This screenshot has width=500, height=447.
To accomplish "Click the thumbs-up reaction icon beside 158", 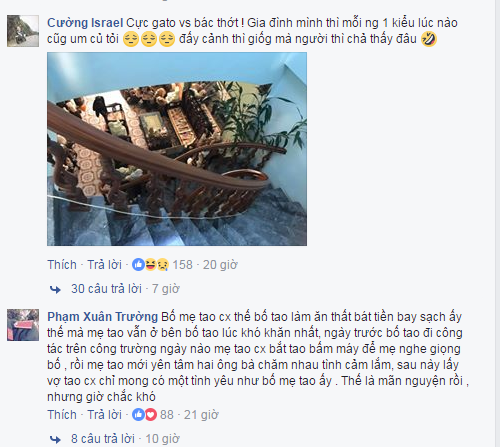I will click(x=138, y=265).
